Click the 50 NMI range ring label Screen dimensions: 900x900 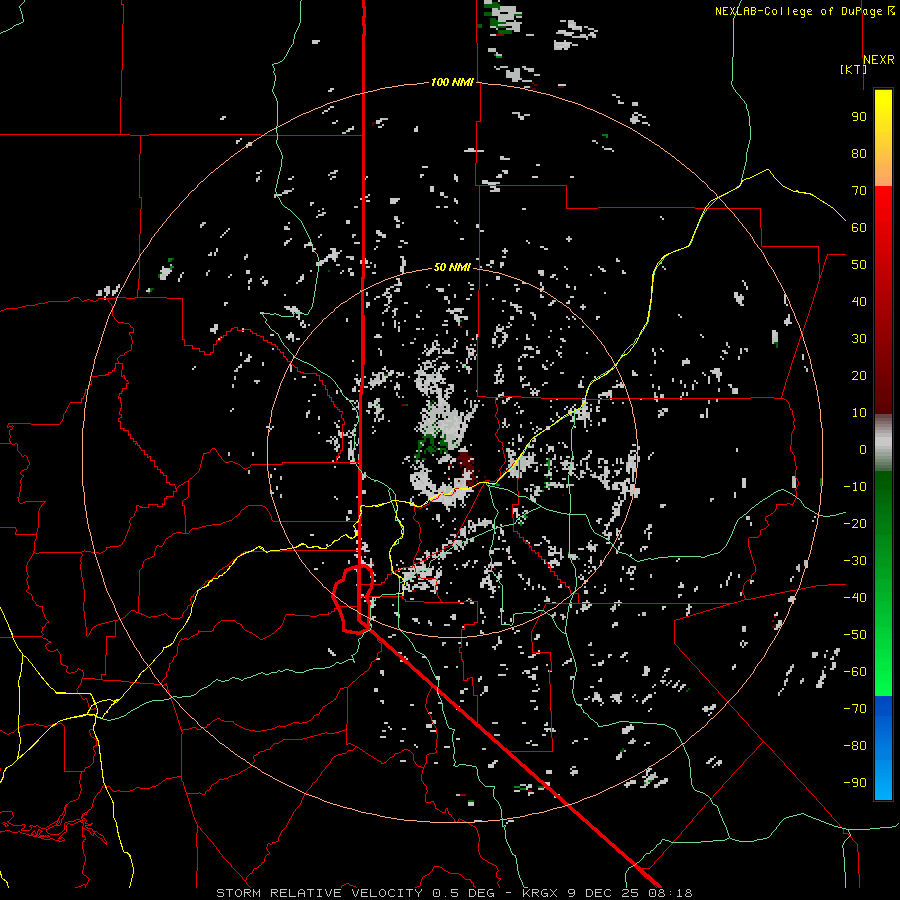(x=452, y=267)
